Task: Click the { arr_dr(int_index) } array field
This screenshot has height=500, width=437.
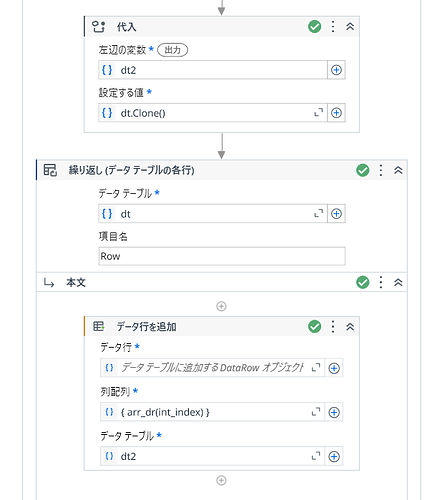Action: coord(212,412)
